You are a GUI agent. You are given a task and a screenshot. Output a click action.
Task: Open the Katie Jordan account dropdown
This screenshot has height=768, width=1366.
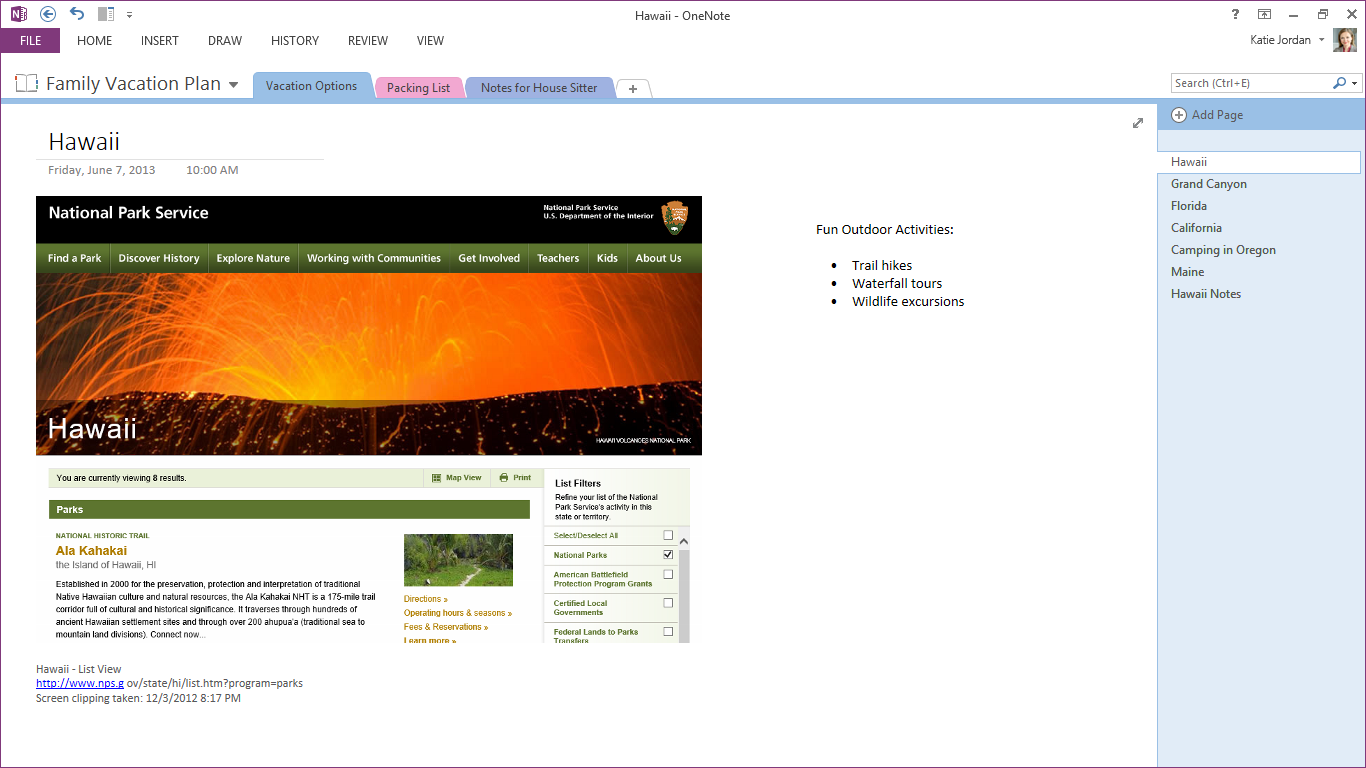click(1322, 40)
